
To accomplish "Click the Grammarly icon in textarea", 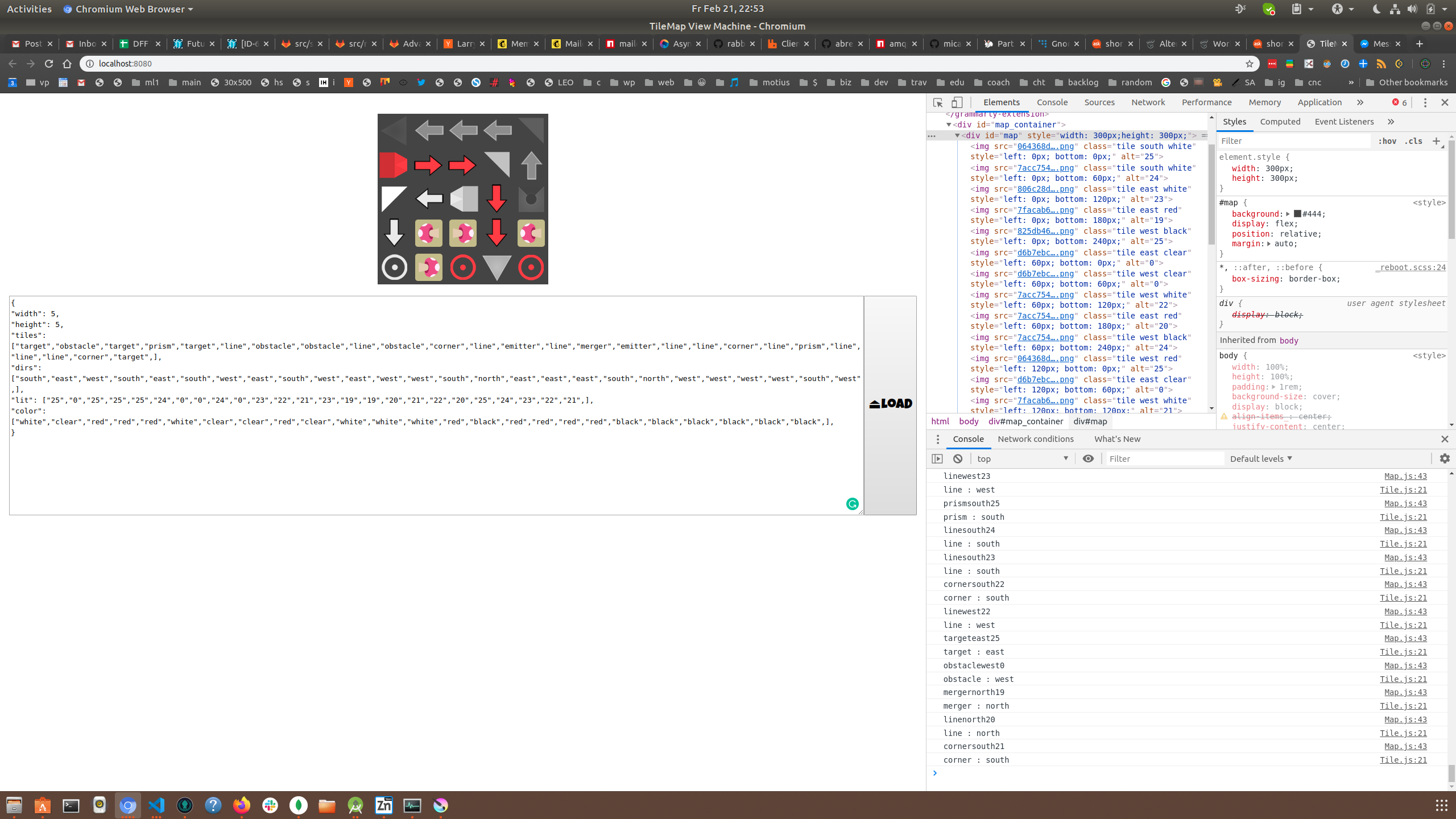I will [x=852, y=504].
